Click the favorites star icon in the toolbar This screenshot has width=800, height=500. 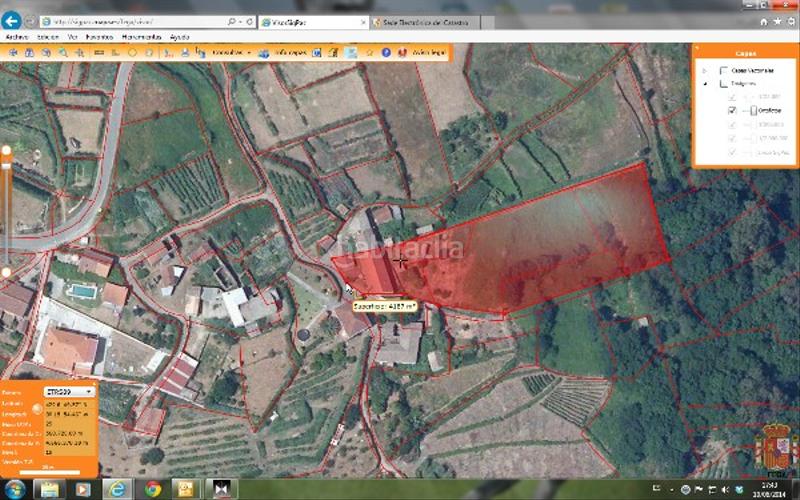(370, 52)
